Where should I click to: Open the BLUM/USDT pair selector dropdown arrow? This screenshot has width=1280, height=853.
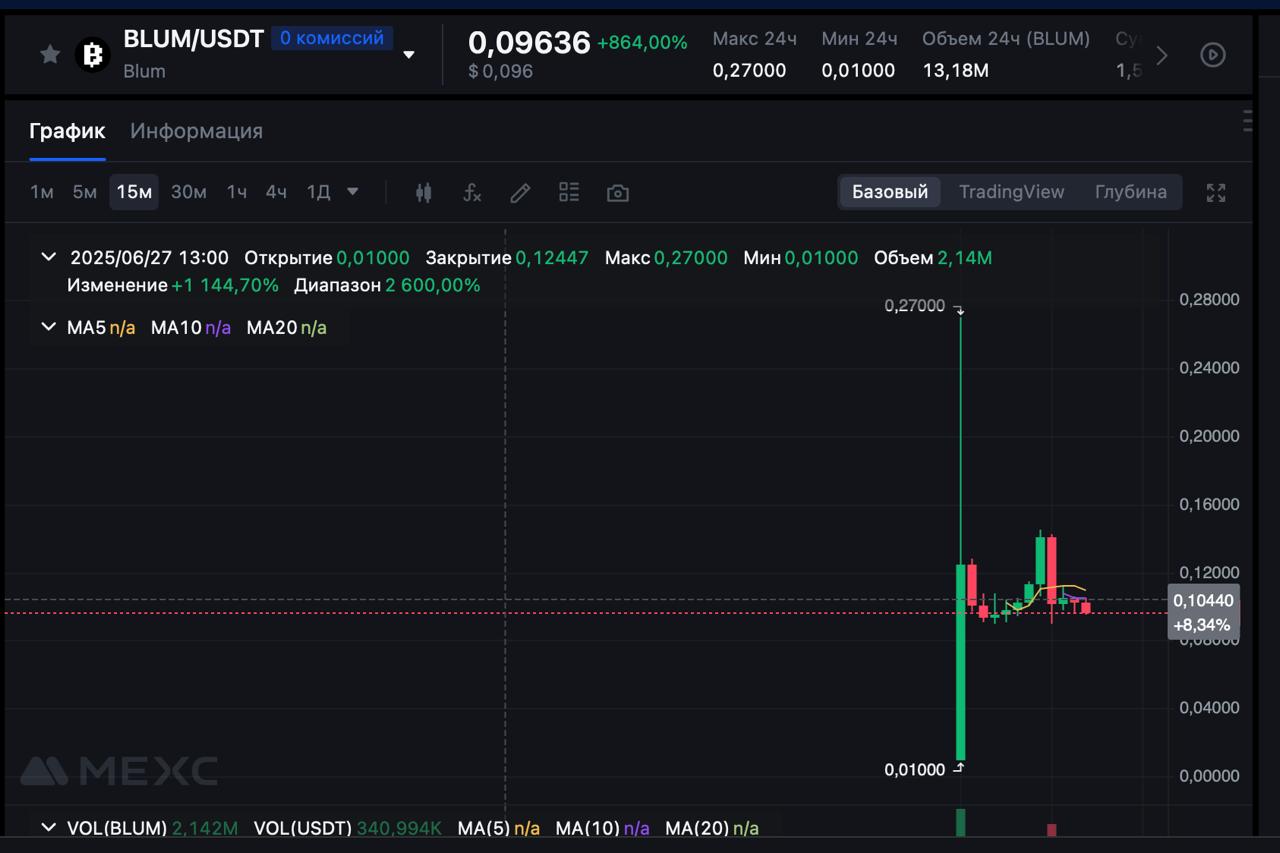click(x=408, y=55)
